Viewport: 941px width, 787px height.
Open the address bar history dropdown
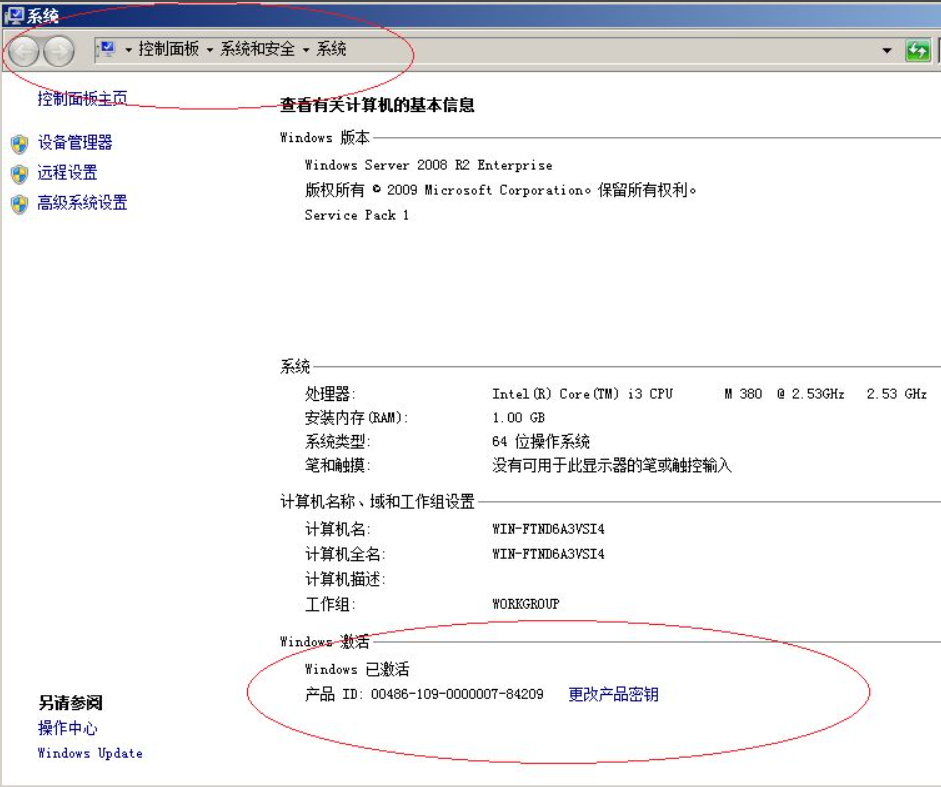[x=886, y=51]
